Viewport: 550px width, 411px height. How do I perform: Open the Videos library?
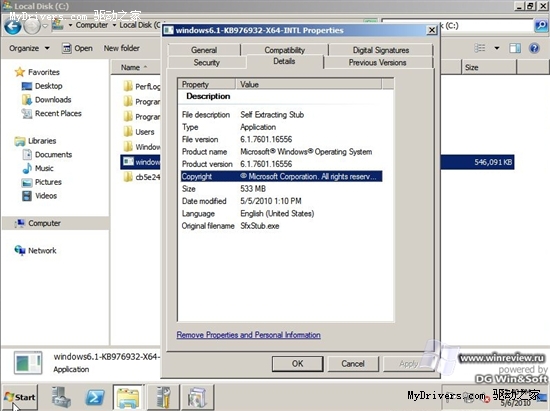coord(39,196)
